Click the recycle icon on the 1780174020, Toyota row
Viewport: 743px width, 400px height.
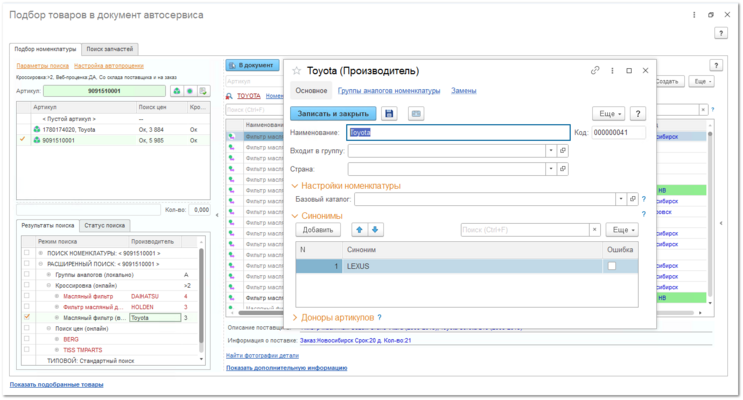[36, 129]
